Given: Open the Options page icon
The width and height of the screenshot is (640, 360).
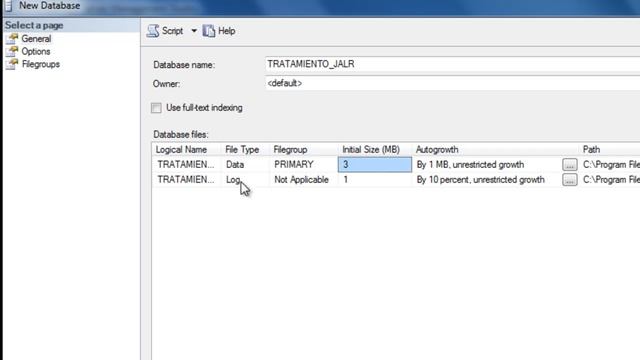Looking at the screenshot, I should pos(12,51).
